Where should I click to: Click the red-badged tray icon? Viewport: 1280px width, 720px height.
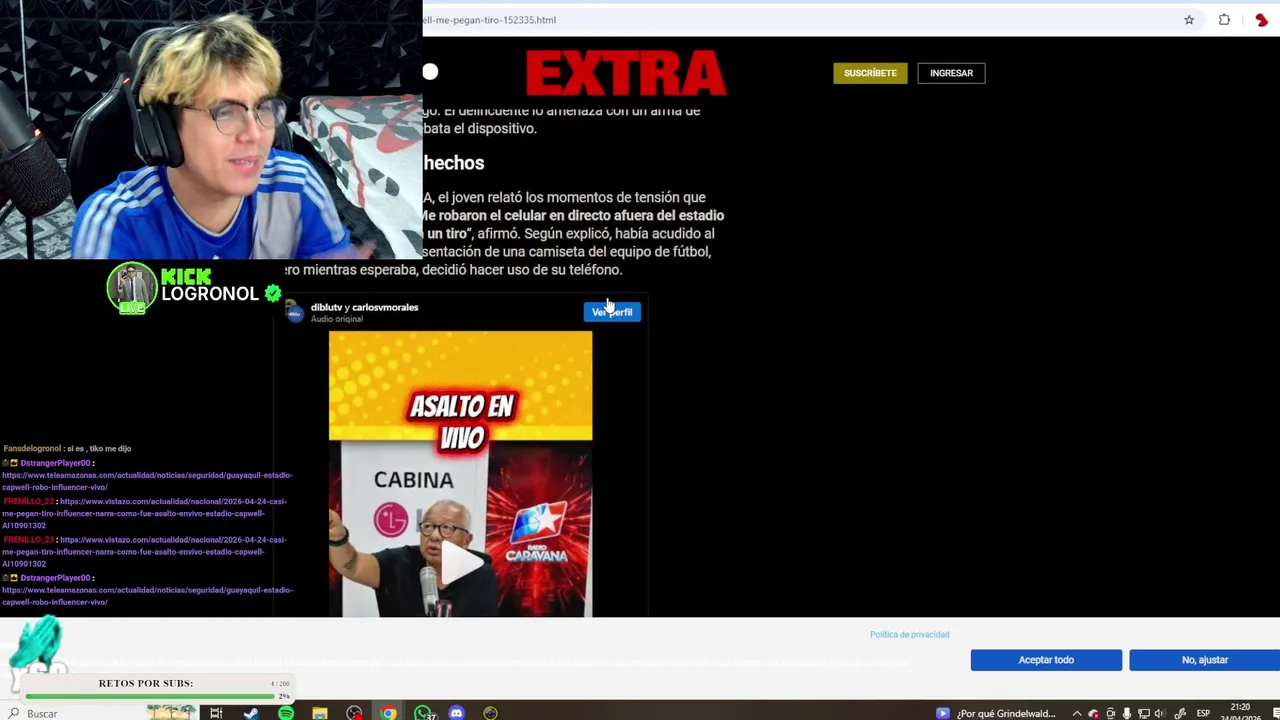[1094, 713]
